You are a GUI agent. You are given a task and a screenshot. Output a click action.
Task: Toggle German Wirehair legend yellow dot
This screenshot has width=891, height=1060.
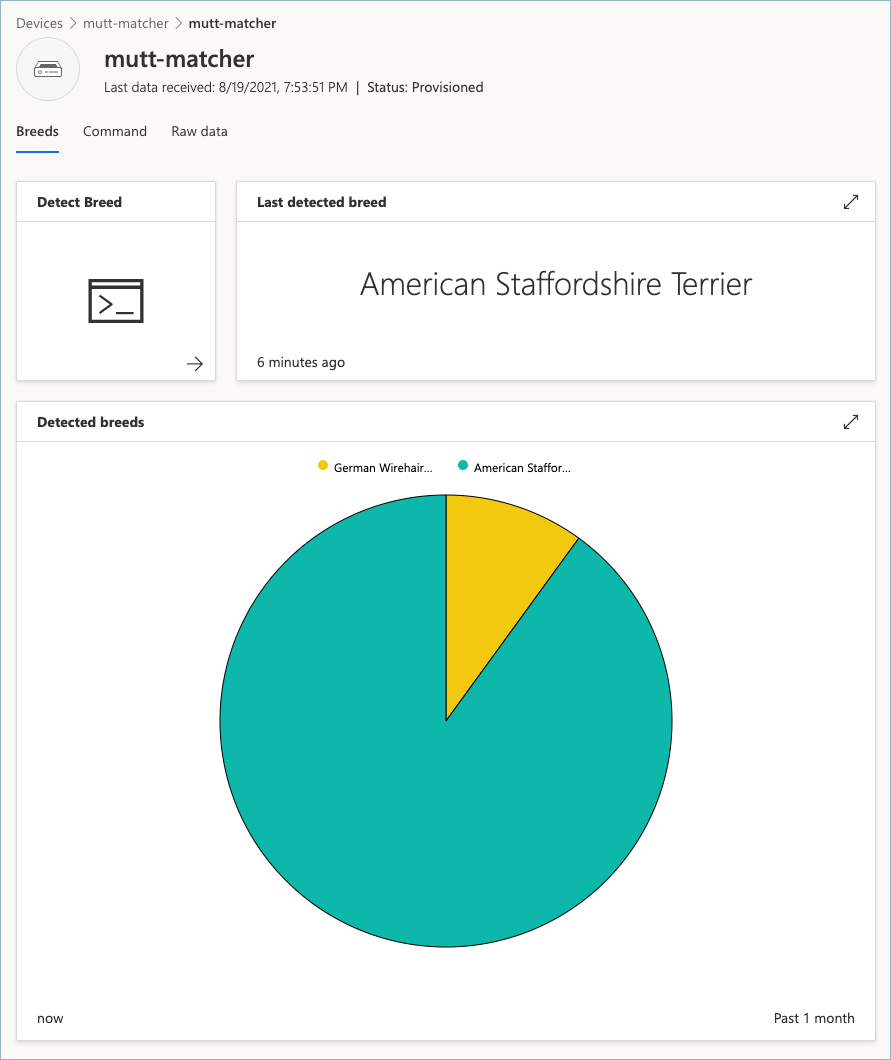[x=323, y=465]
